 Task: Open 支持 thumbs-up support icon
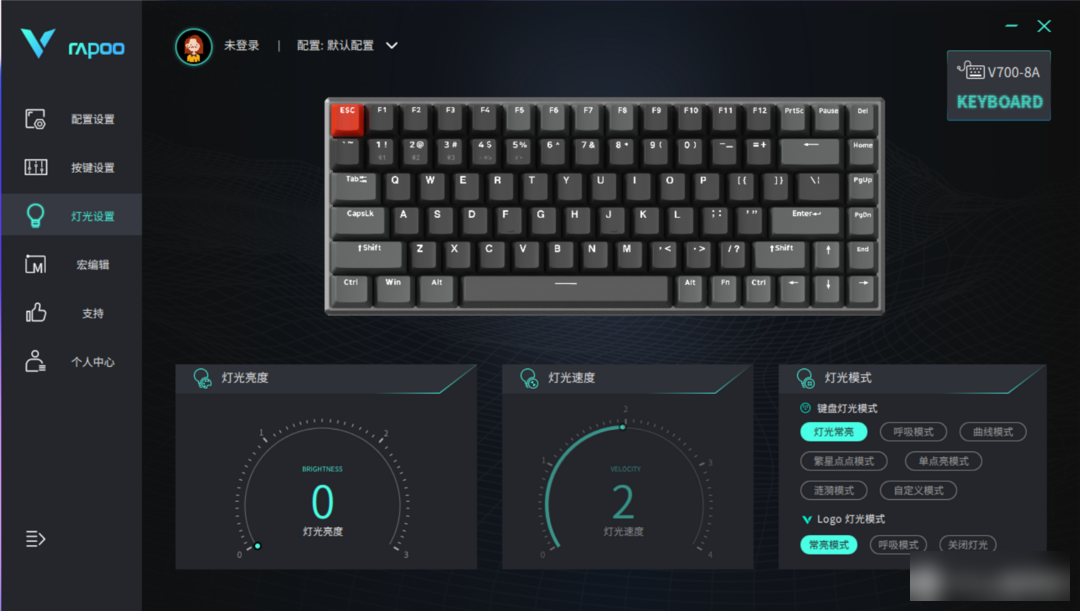36,313
